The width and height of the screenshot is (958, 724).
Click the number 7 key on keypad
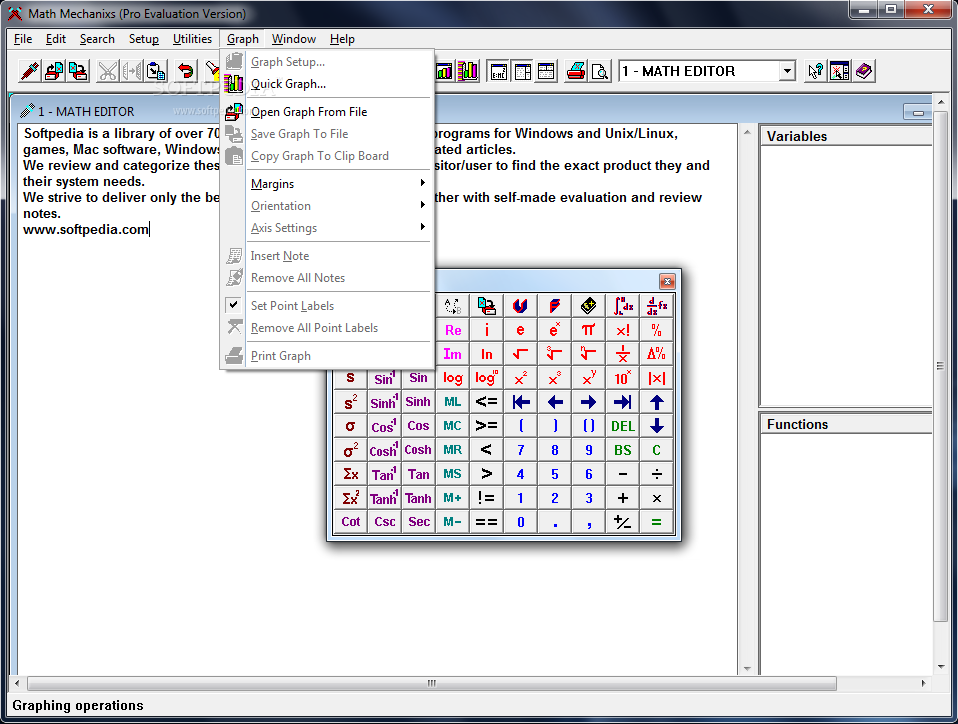click(521, 450)
